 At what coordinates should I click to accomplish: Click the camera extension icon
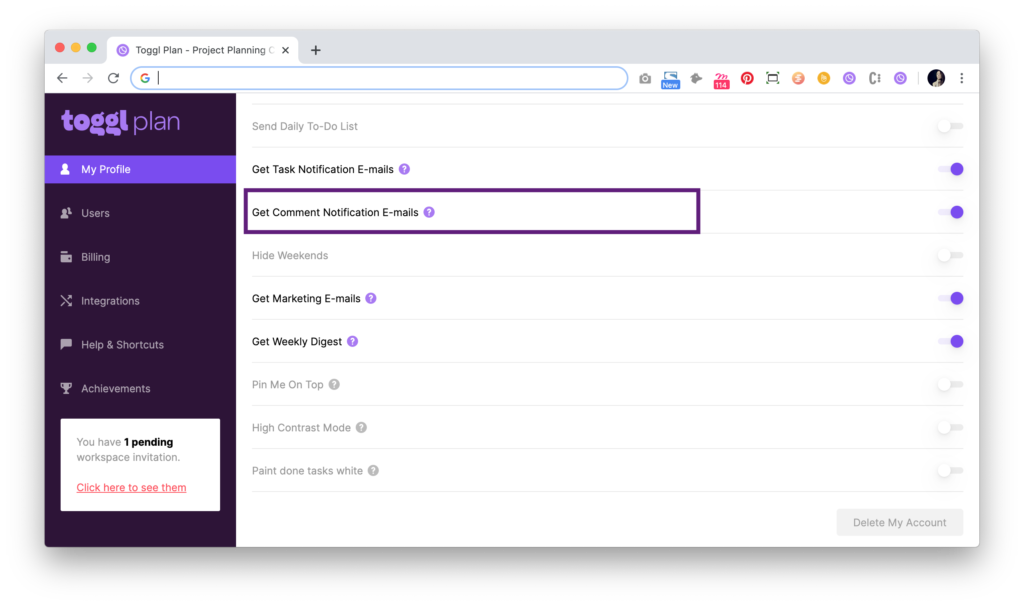(645, 78)
